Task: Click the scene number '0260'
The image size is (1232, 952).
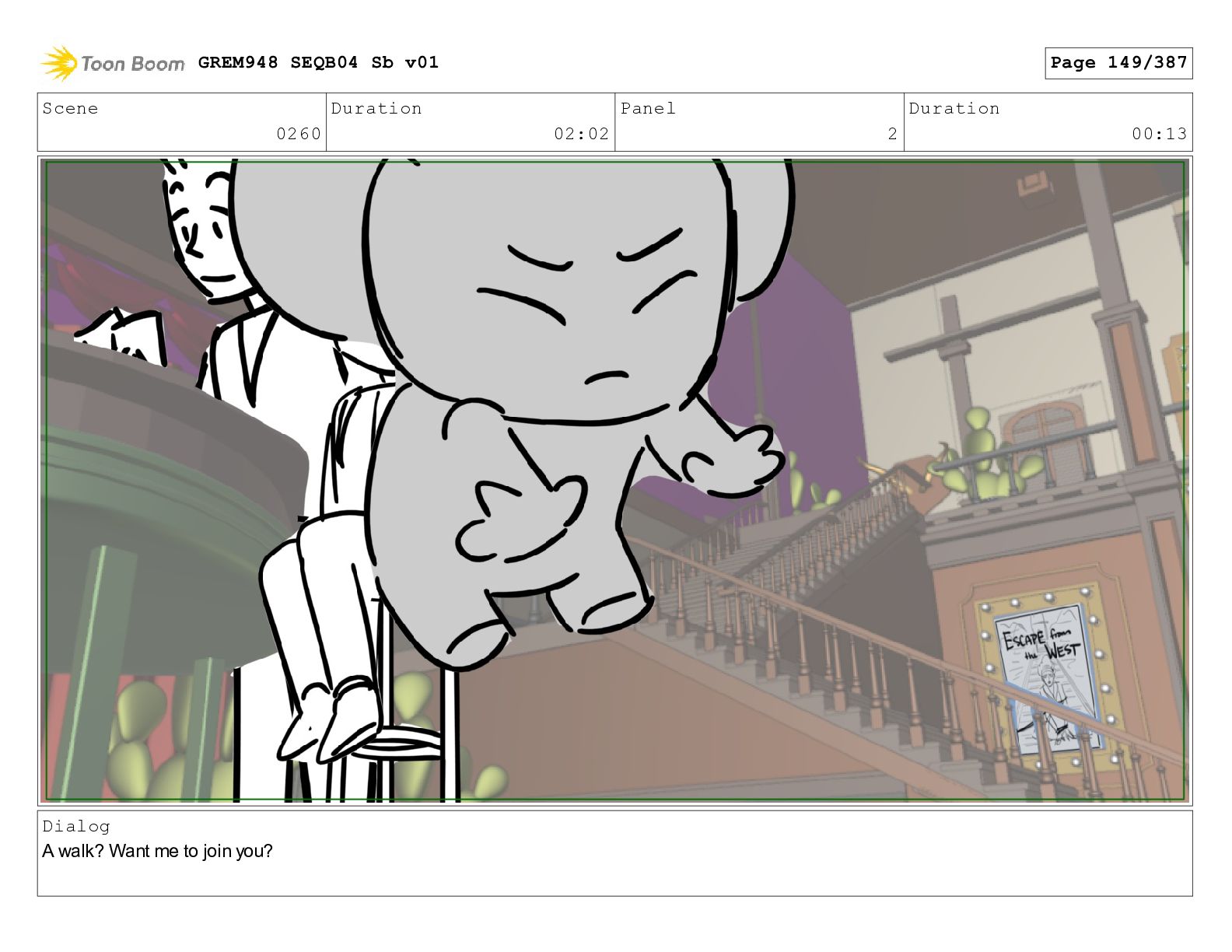Action: click(299, 134)
